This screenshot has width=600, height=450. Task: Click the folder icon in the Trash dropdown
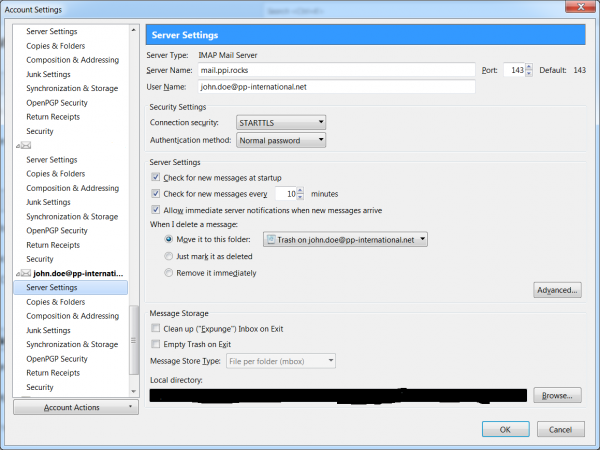[x=270, y=239]
